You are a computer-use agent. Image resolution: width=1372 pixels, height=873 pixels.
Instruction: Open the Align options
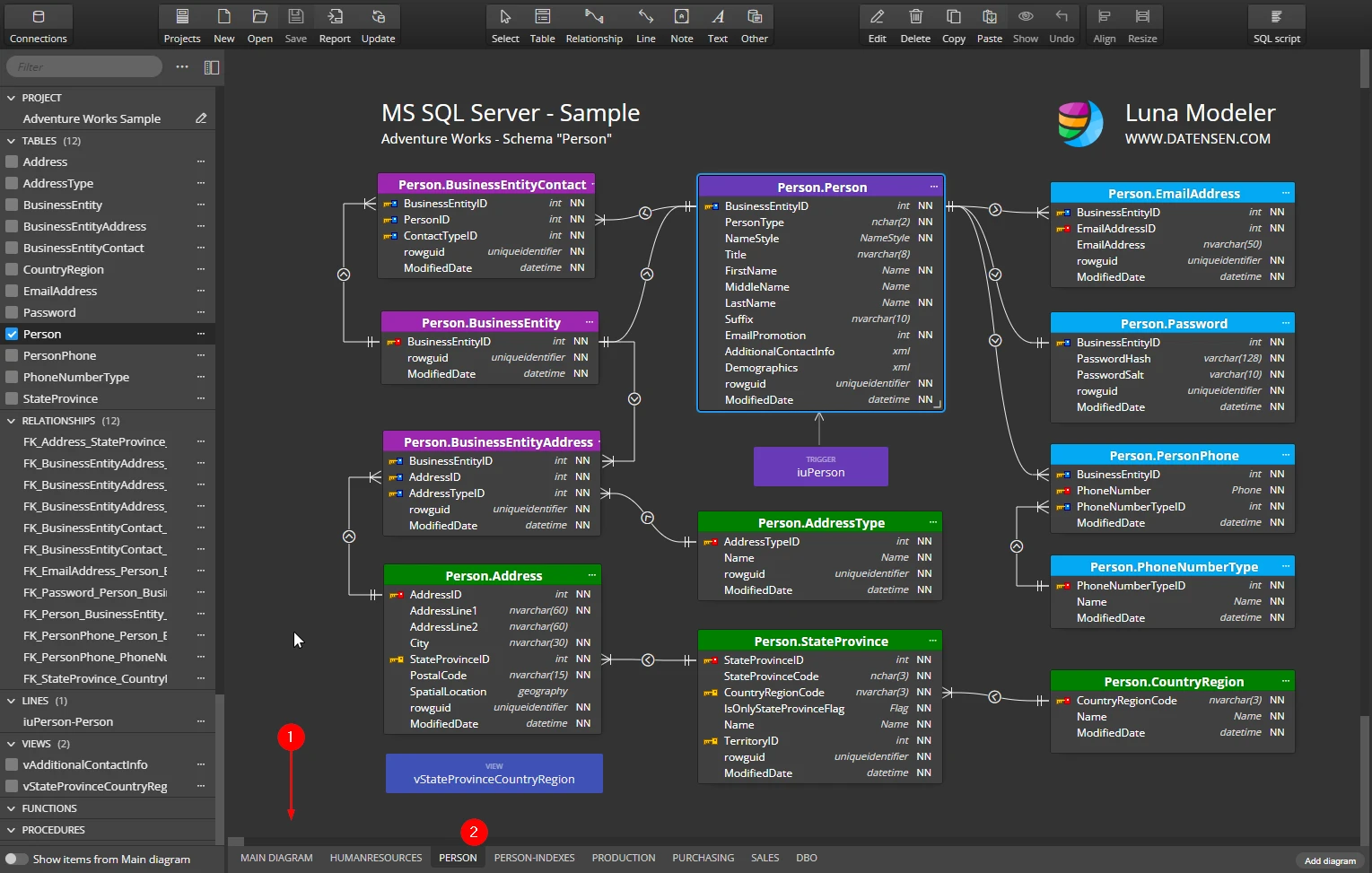point(1105,25)
